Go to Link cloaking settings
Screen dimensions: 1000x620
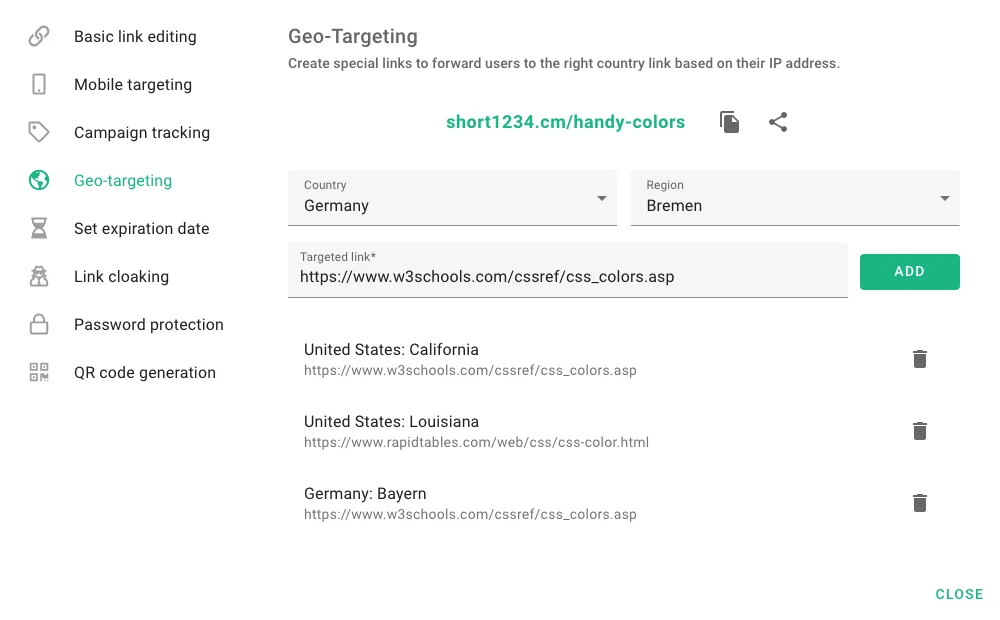coord(121,277)
